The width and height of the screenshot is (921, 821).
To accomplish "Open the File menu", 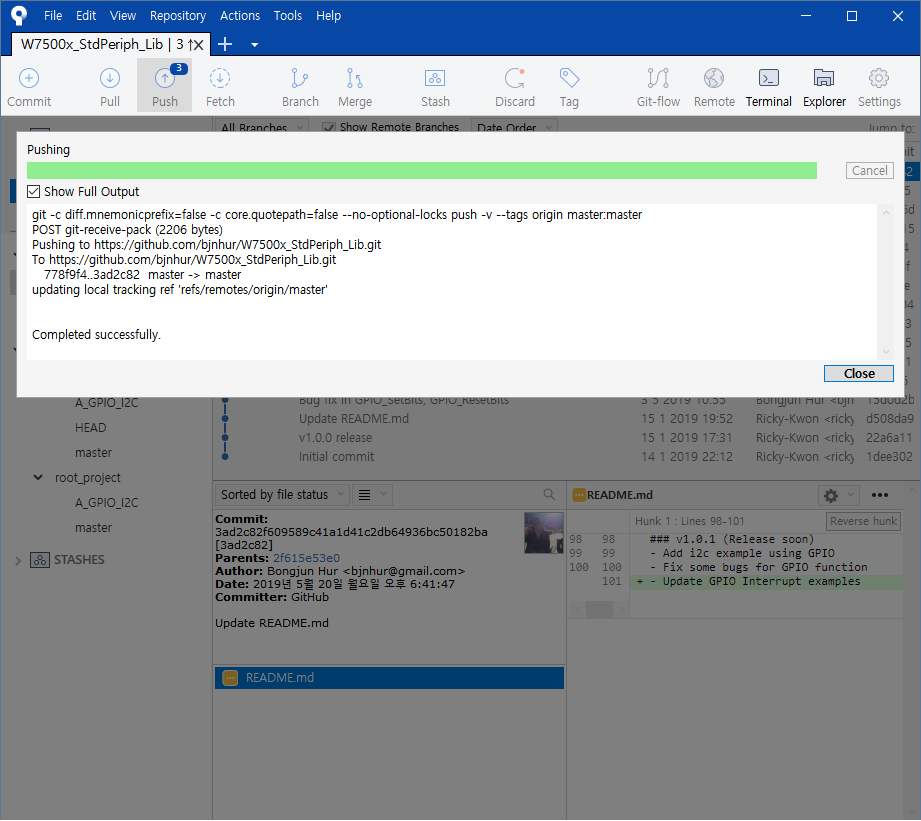I will [x=53, y=16].
